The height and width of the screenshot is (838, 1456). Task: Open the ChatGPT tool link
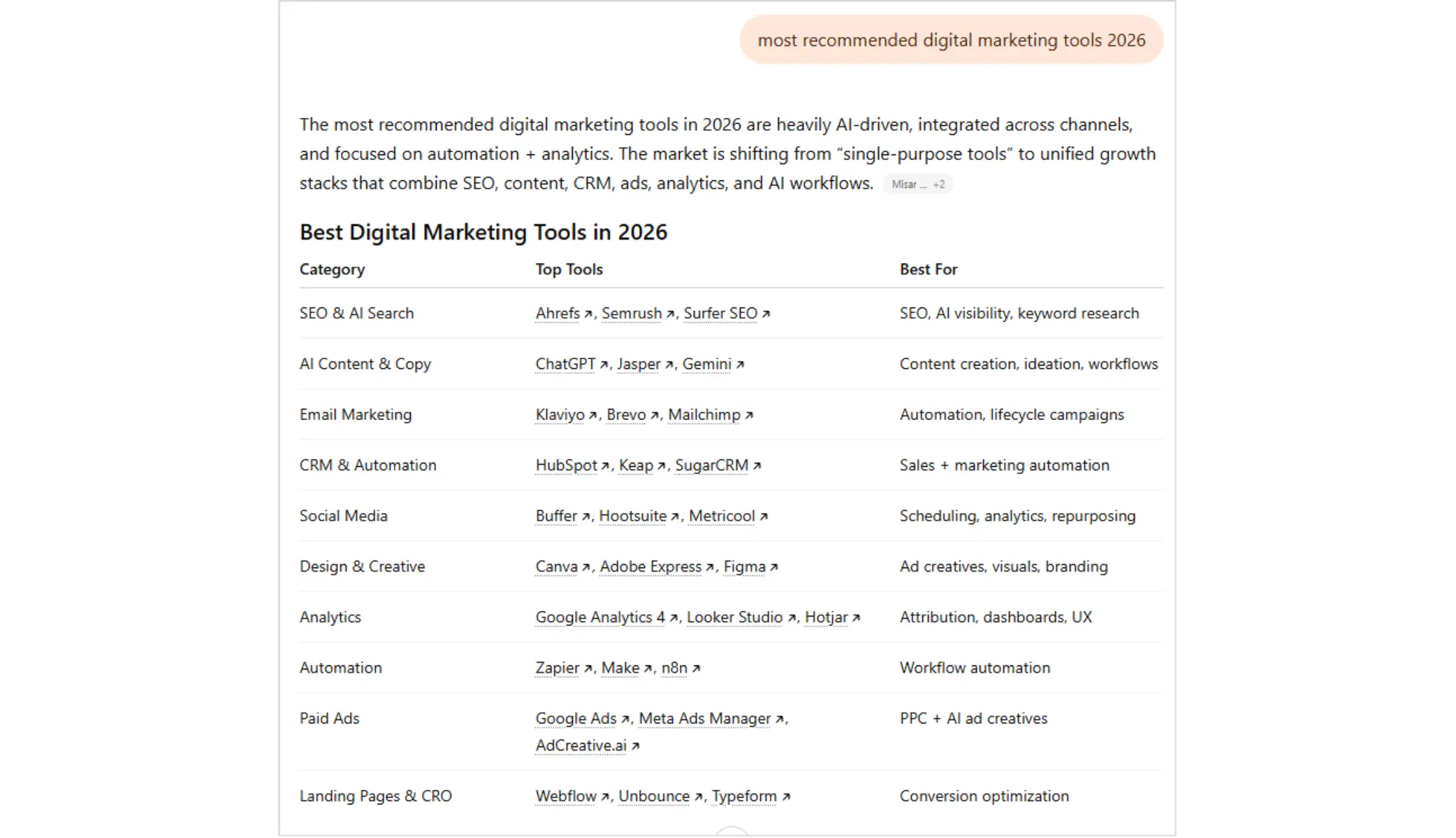572,364
